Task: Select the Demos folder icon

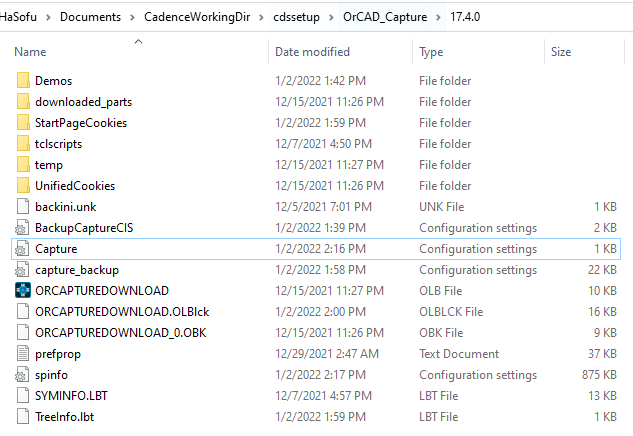Action: [23, 80]
